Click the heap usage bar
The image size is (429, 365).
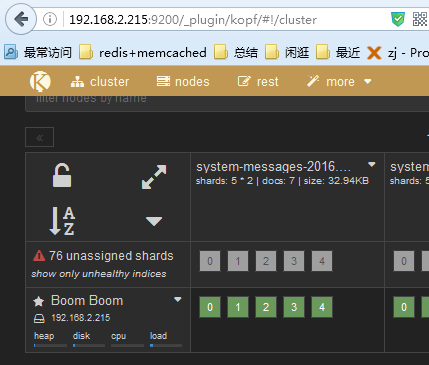point(50,346)
